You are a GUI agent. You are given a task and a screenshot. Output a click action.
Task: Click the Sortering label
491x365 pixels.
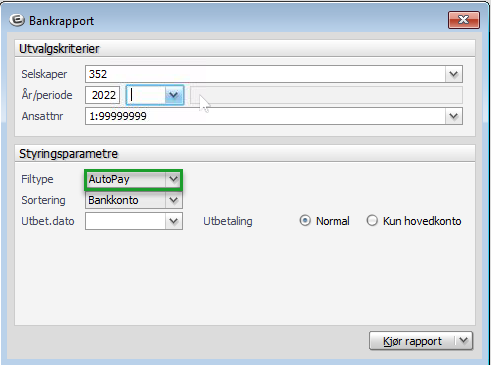point(43,200)
